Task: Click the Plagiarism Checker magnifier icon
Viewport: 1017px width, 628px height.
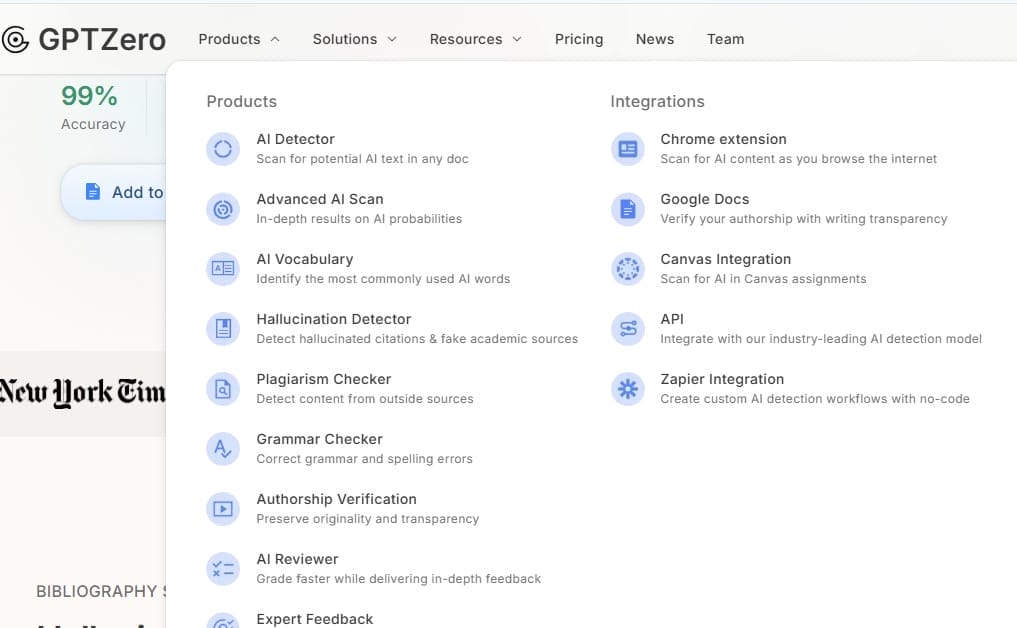Action: point(222,389)
